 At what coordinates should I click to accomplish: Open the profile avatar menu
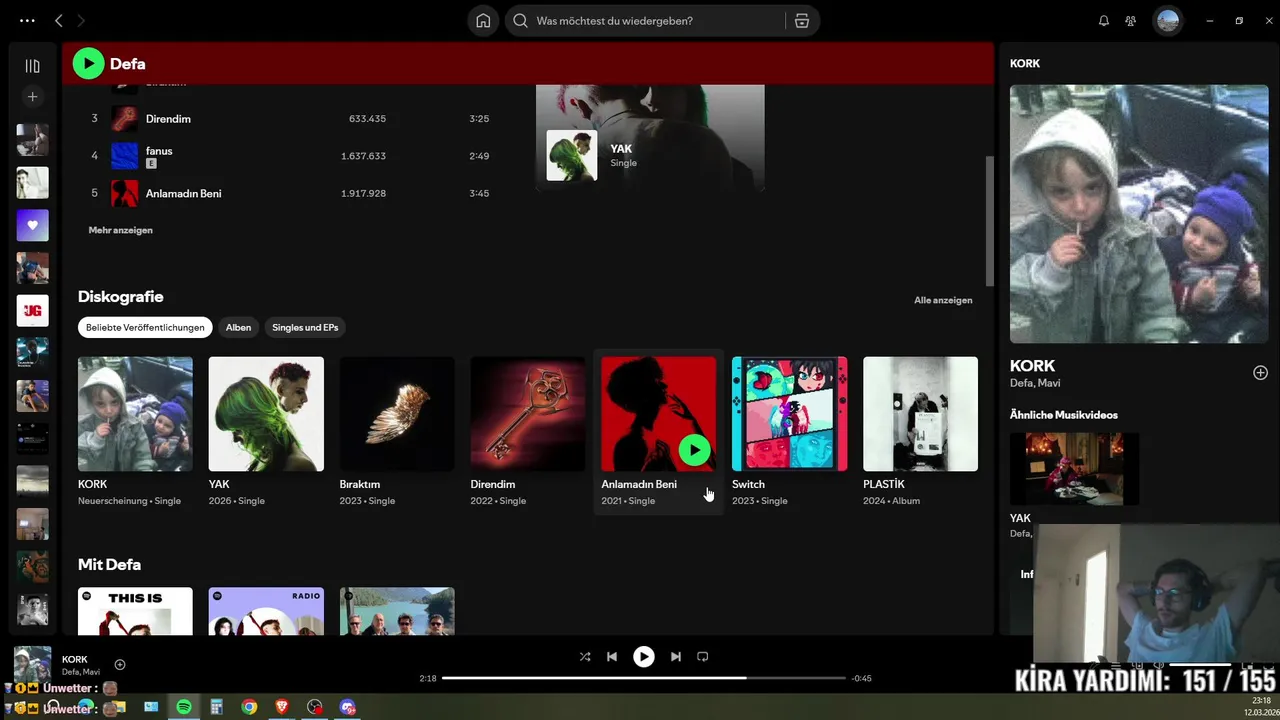coord(1167,20)
